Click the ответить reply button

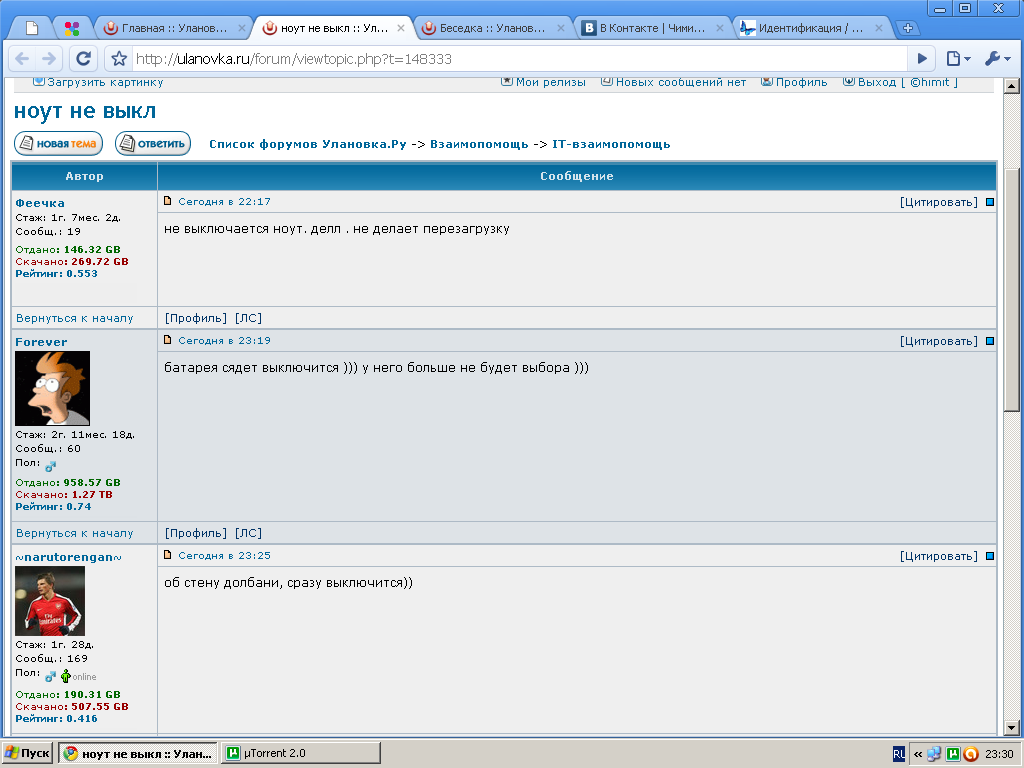point(153,144)
